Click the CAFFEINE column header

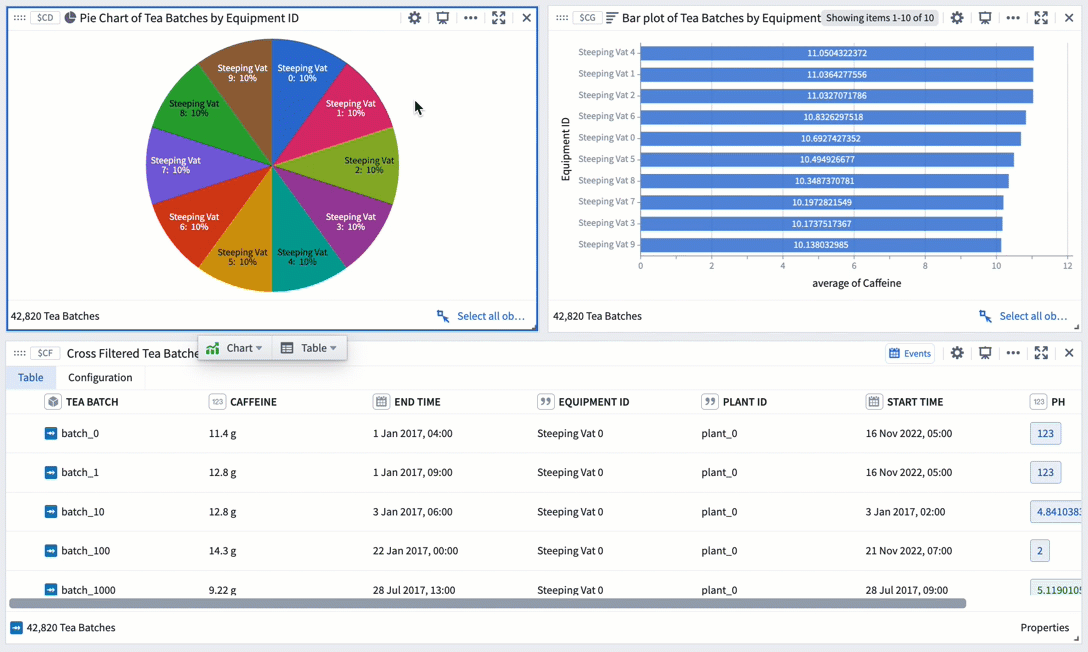253,402
